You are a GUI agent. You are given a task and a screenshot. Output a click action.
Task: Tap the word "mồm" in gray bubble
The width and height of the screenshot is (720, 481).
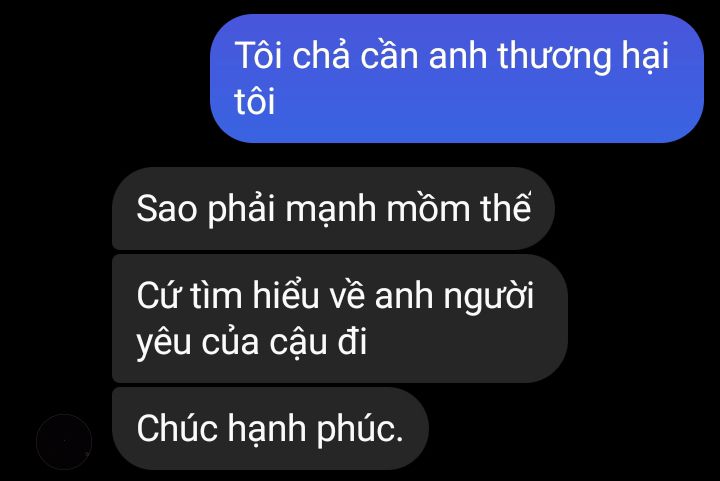428,207
